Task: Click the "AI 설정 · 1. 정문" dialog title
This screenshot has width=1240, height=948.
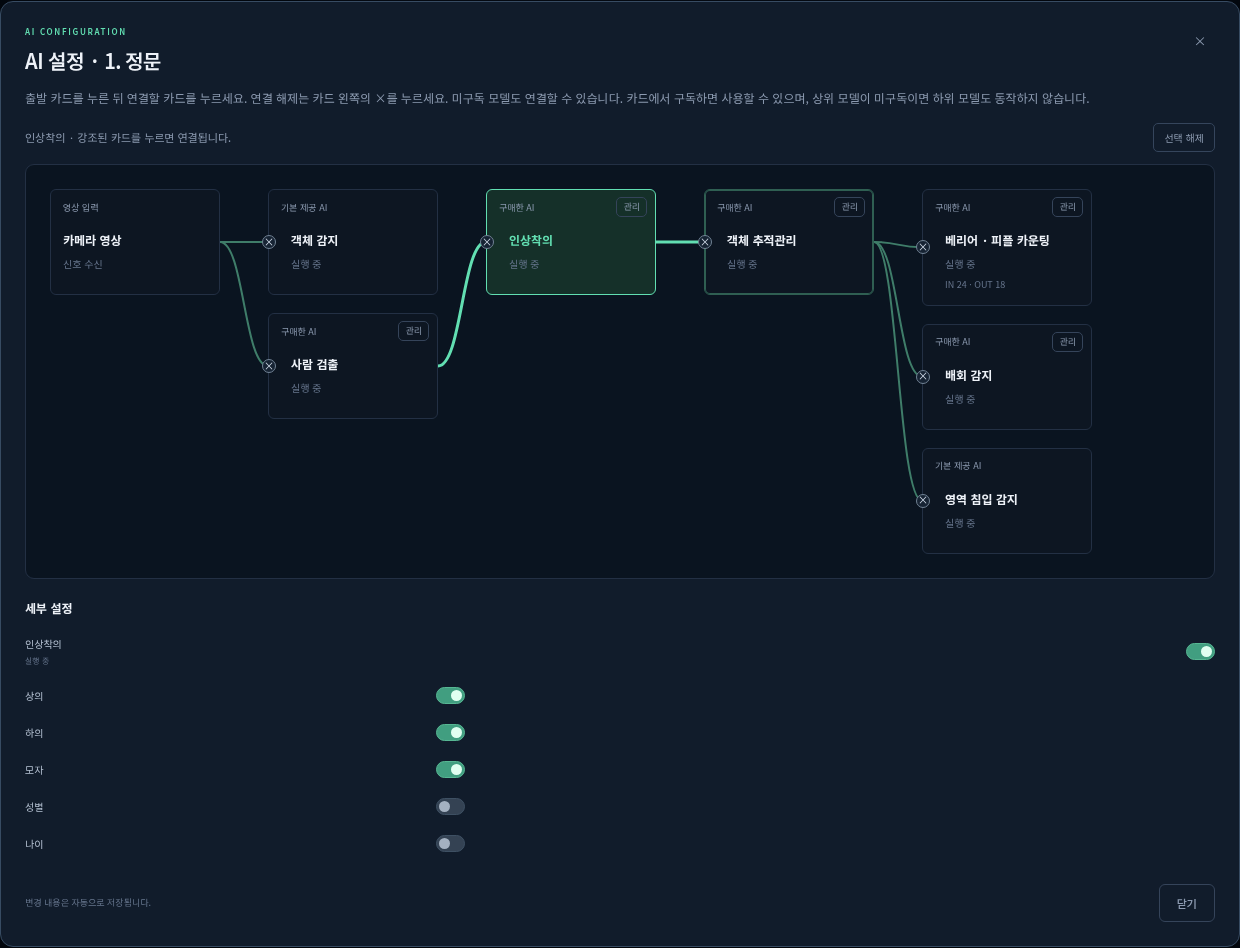Action: coord(93,61)
